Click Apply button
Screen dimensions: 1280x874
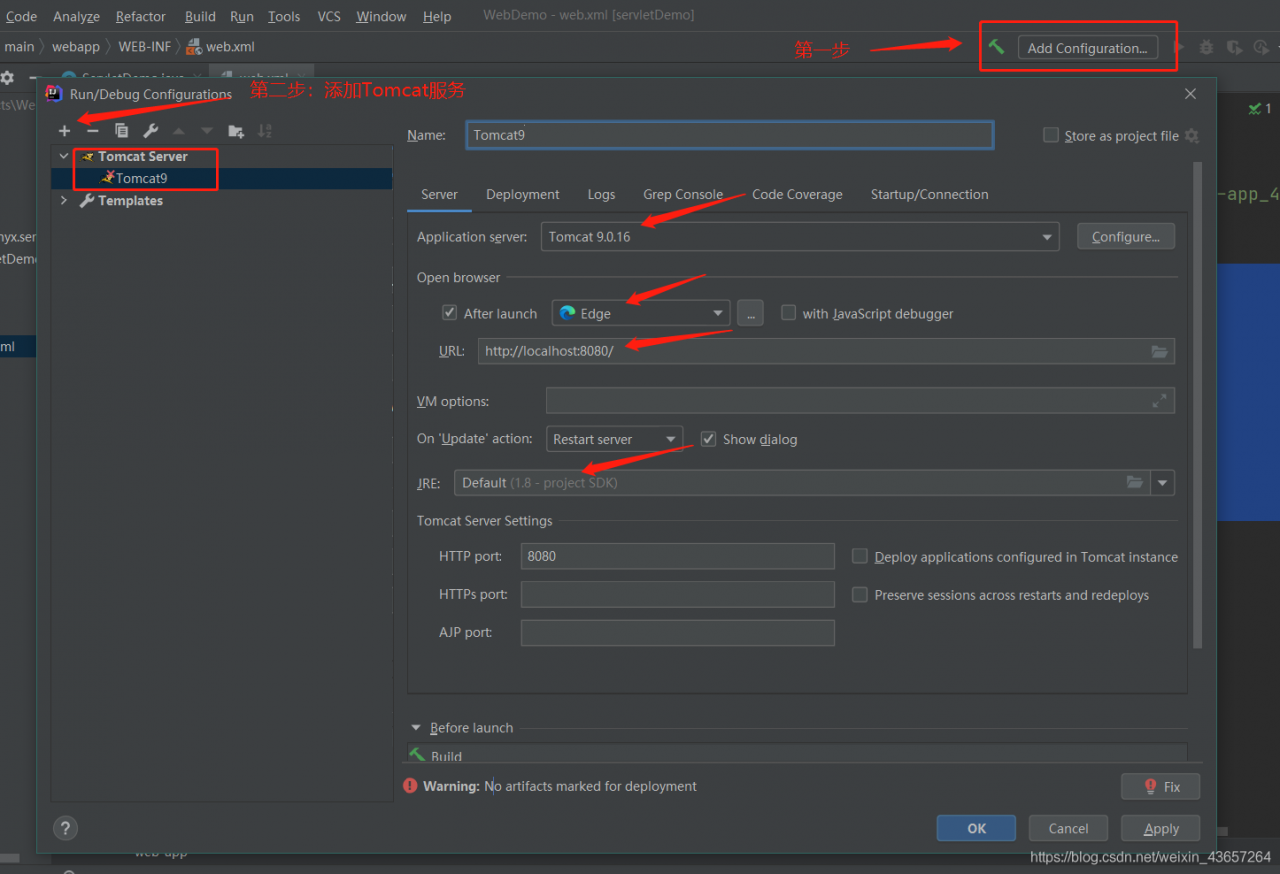coord(1161,828)
